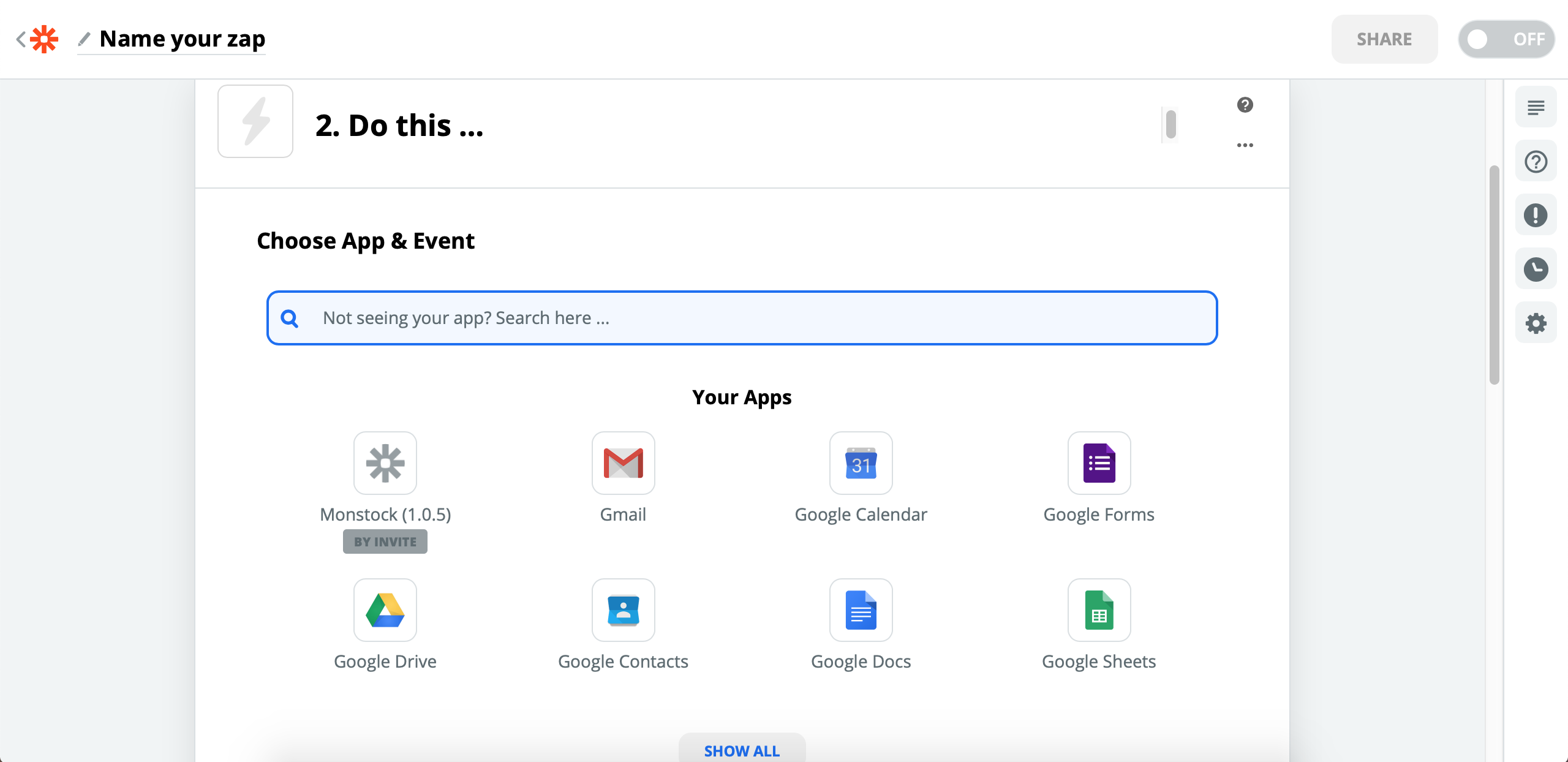Open the sidebar alert exclamation icon
1568x762 pixels.
[1536, 215]
